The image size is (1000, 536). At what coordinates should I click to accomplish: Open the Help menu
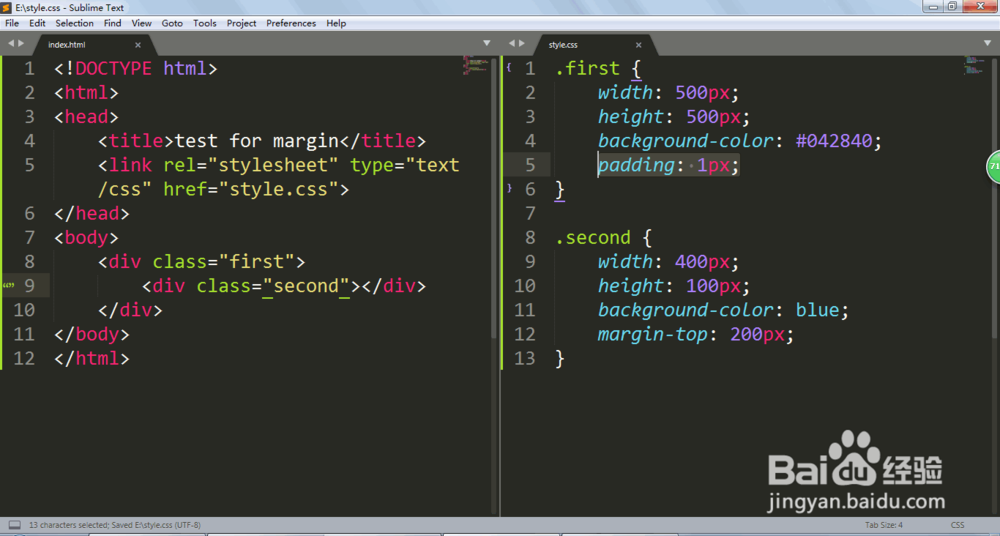[x=336, y=23]
